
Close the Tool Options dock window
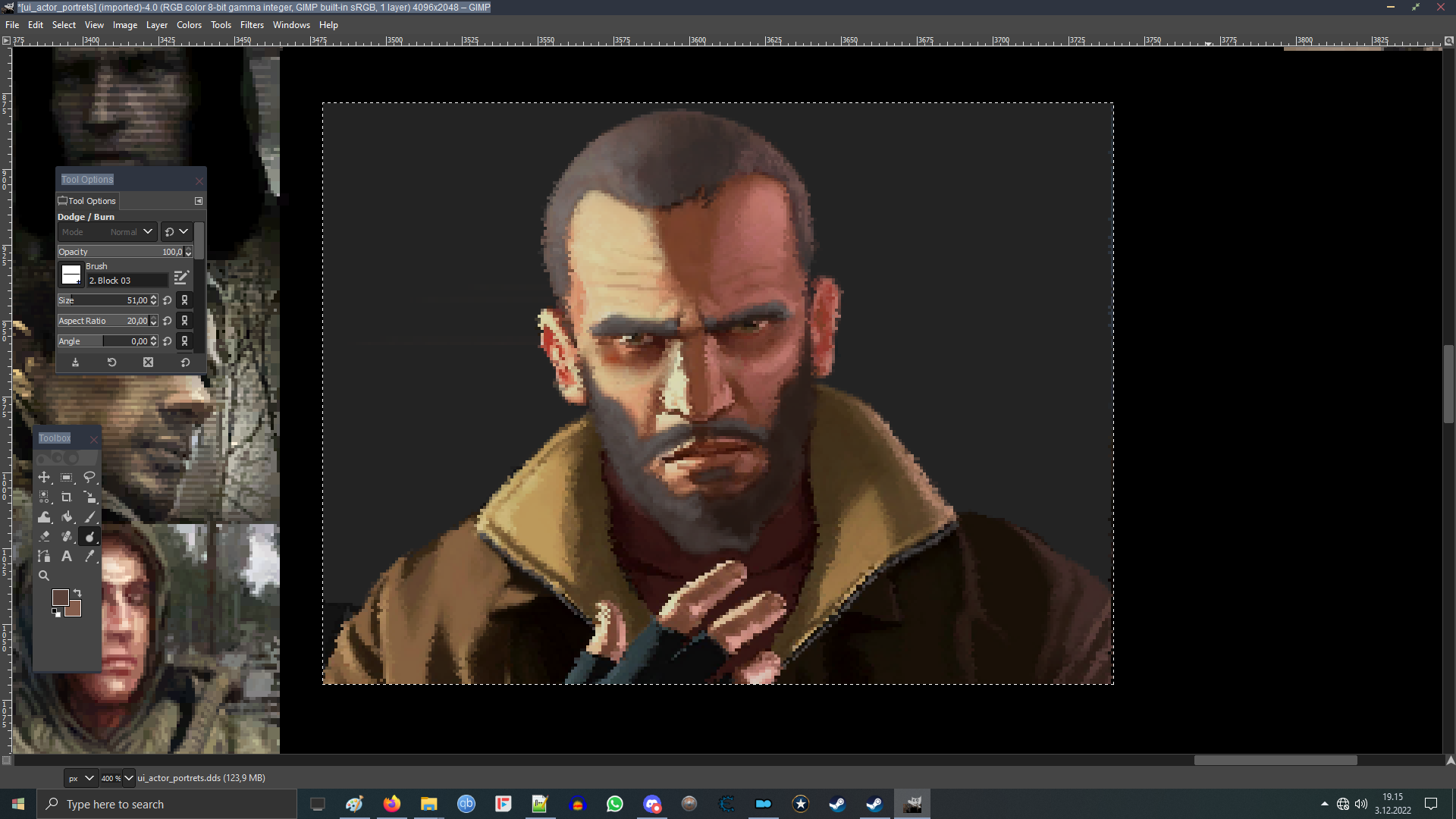click(x=199, y=180)
